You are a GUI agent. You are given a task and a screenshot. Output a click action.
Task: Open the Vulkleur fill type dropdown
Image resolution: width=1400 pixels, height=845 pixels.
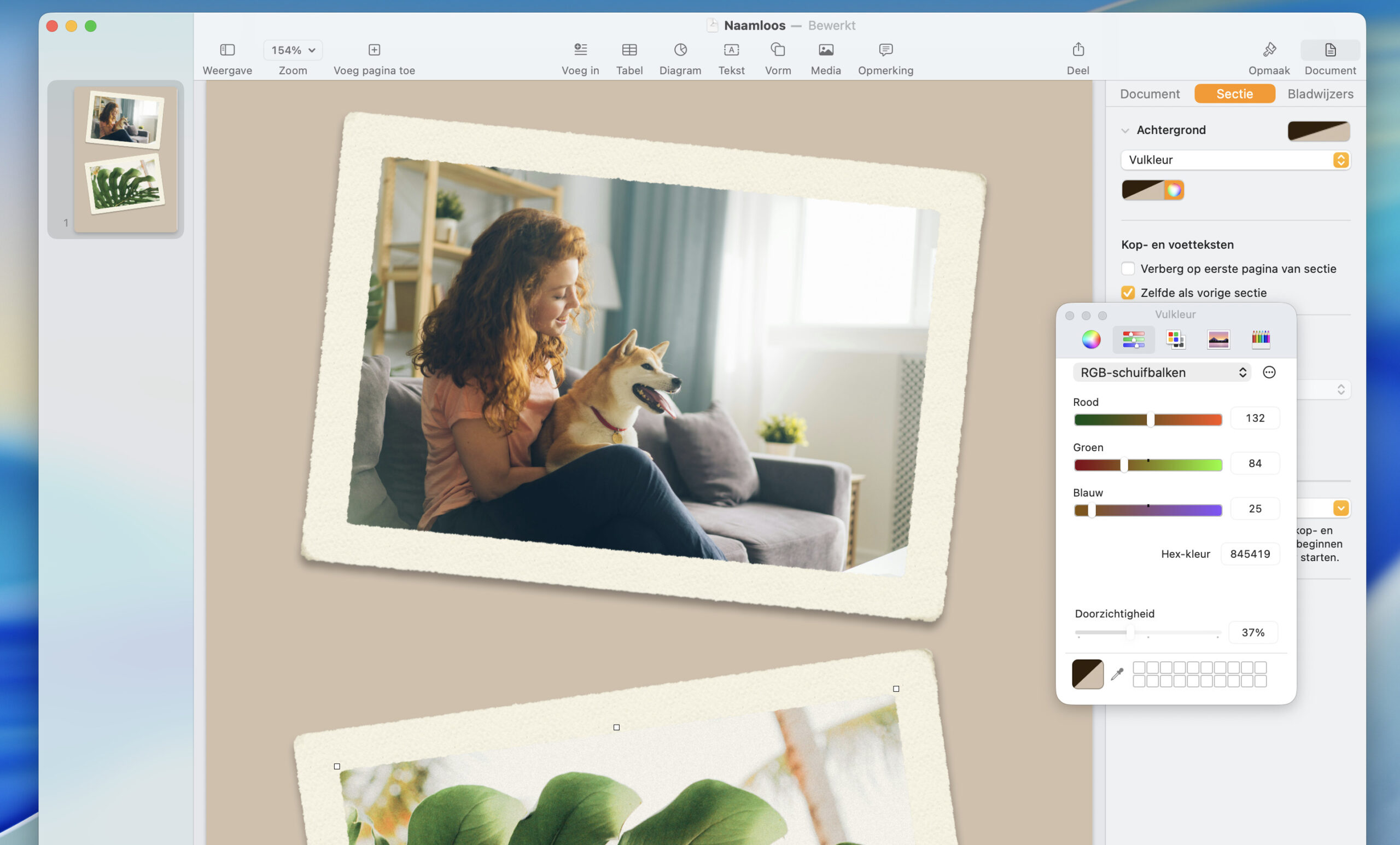point(1235,160)
